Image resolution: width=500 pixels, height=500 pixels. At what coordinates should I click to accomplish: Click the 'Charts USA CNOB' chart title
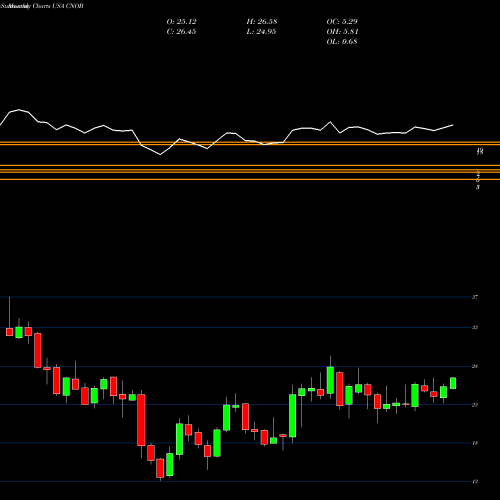58,6
